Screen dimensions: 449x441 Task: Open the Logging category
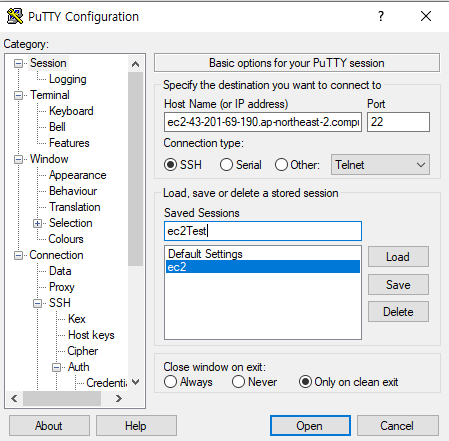68,79
